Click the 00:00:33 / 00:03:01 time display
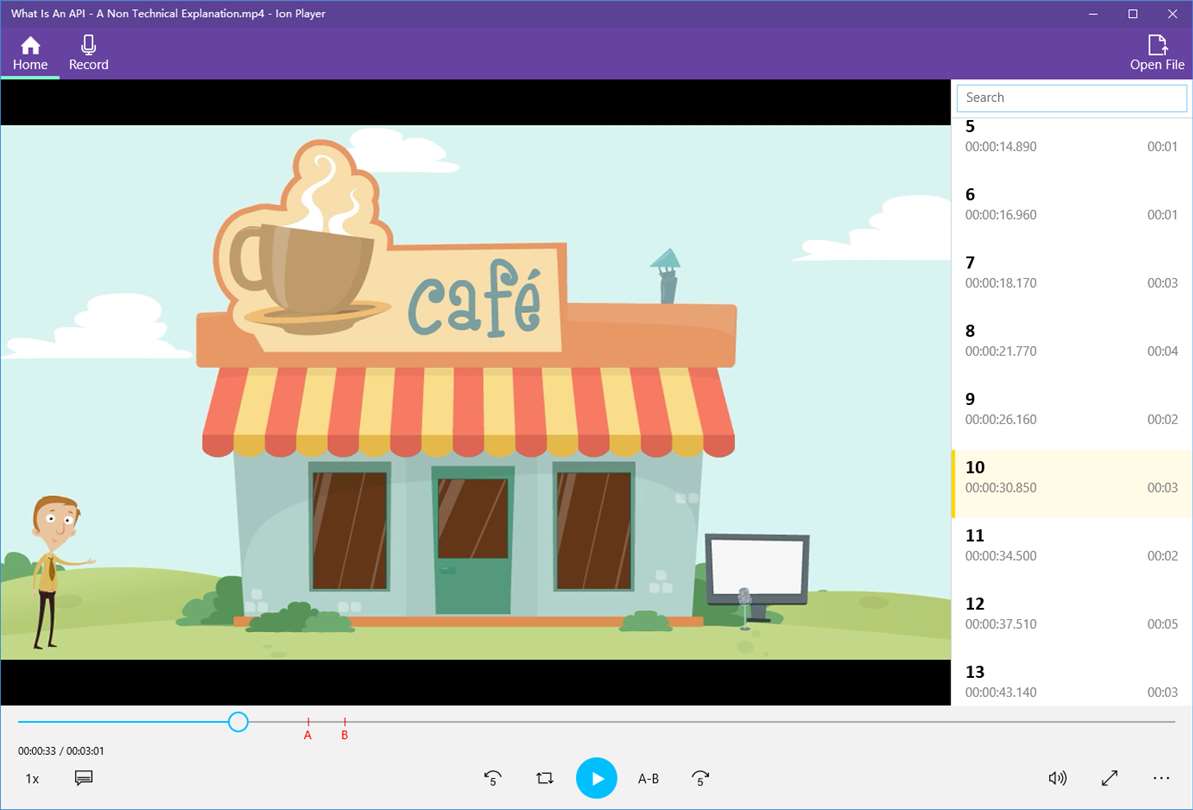The width and height of the screenshot is (1193, 810). pyautogui.click(x=61, y=751)
